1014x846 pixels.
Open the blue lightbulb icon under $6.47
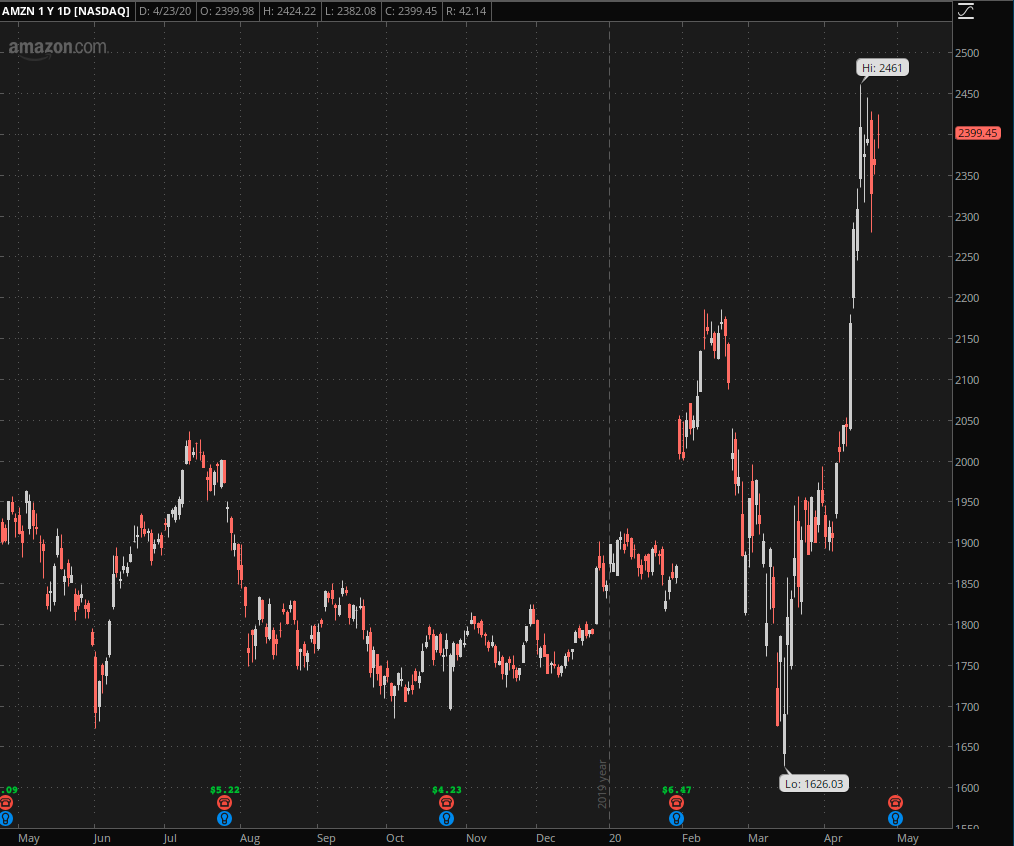tap(677, 818)
